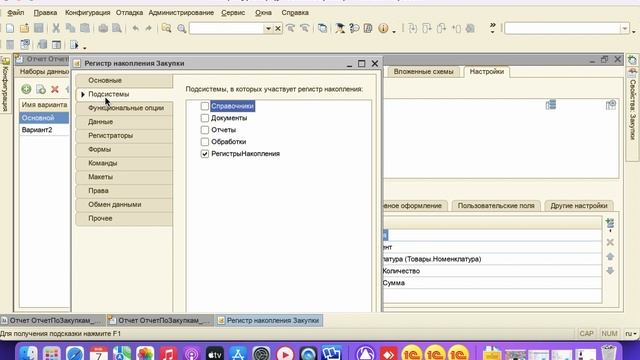Open the Конфигурация menu

click(87, 13)
